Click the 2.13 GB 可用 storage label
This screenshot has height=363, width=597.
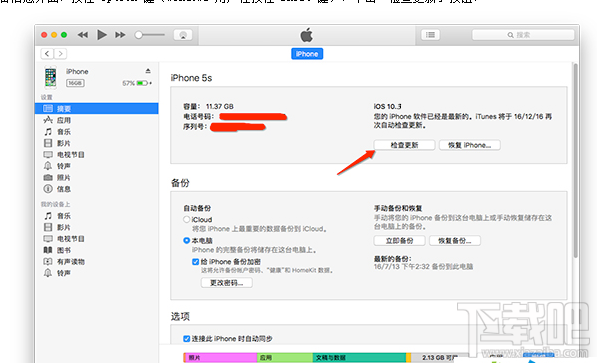click(439, 358)
